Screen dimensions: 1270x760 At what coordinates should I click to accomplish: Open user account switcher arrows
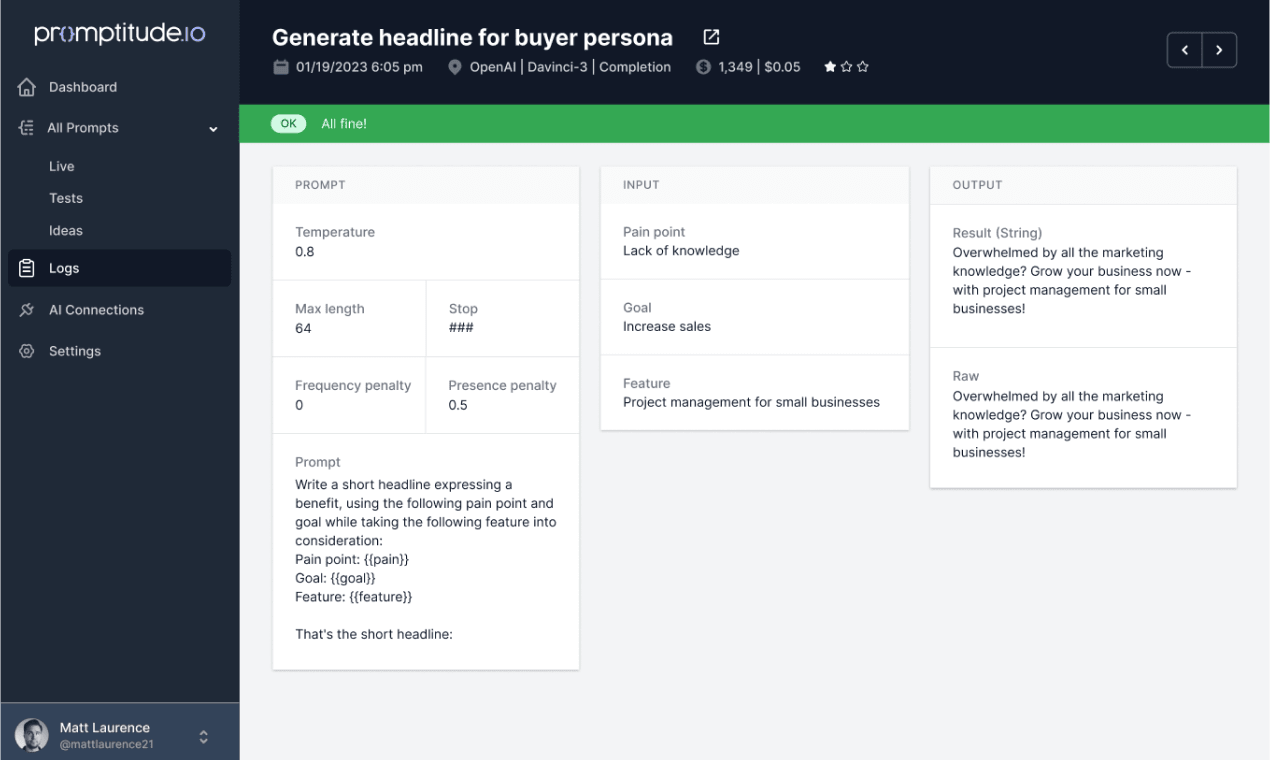(x=204, y=737)
